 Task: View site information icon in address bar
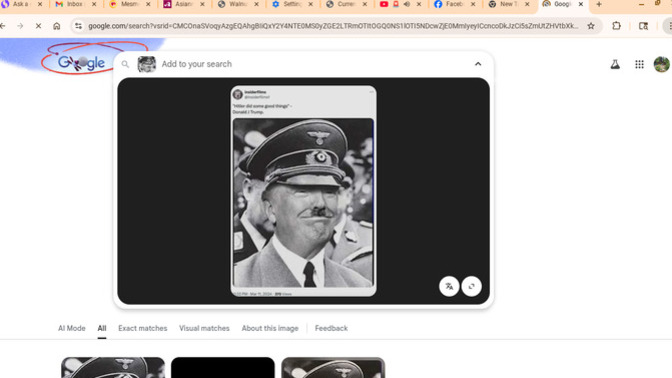(78, 26)
